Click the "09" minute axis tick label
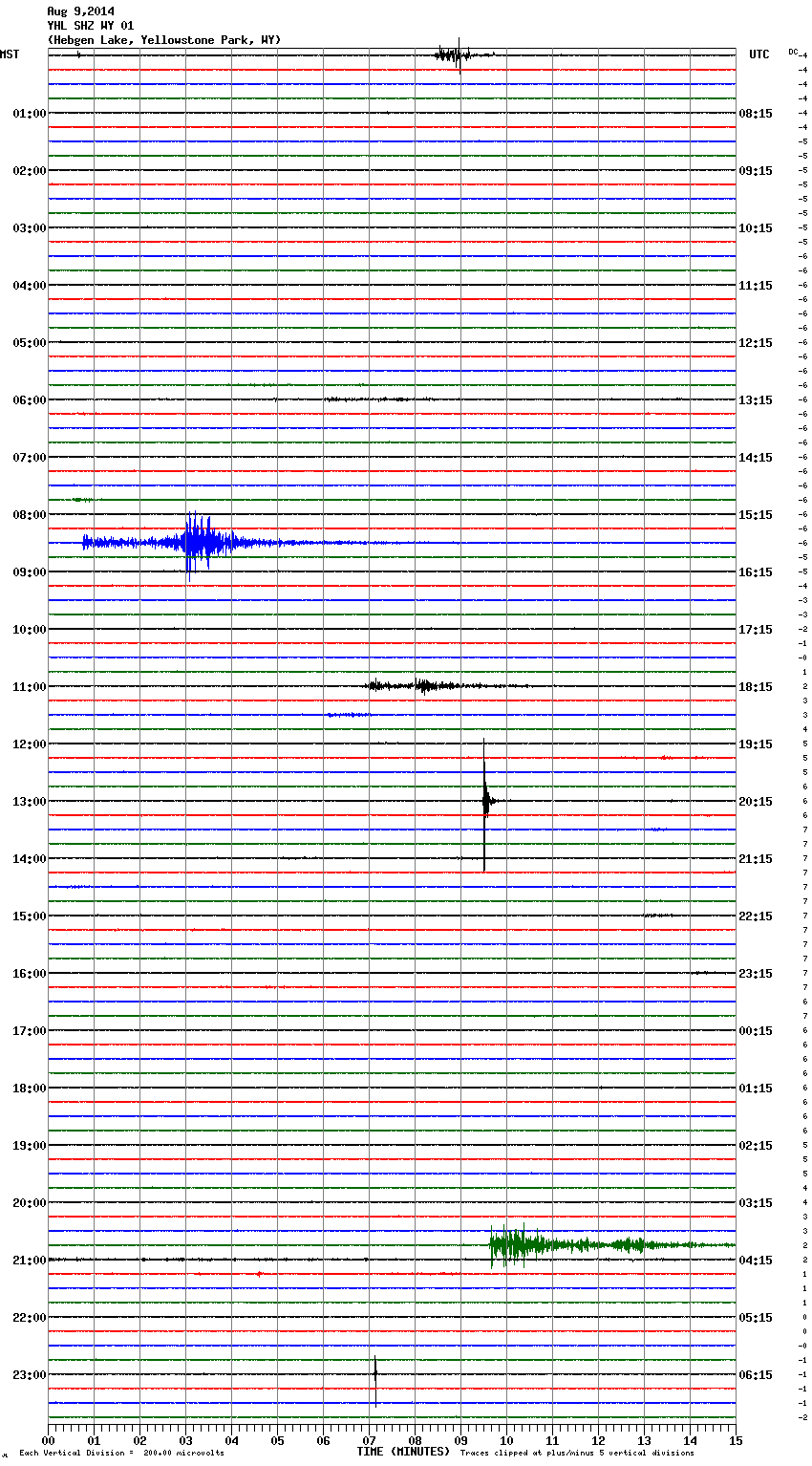The height and width of the screenshot is (1466, 812). tap(460, 1440)
